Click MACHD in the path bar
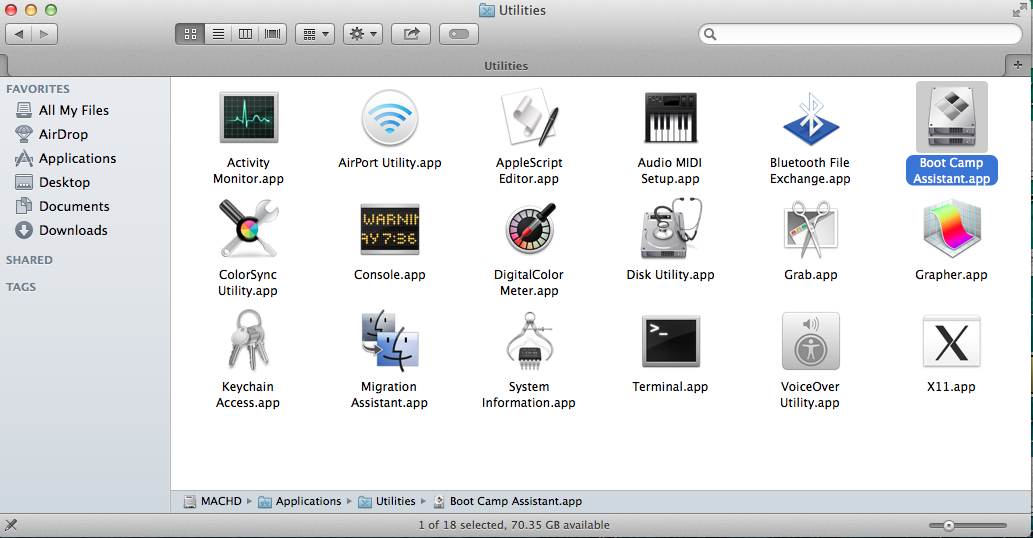 point(213,502)
